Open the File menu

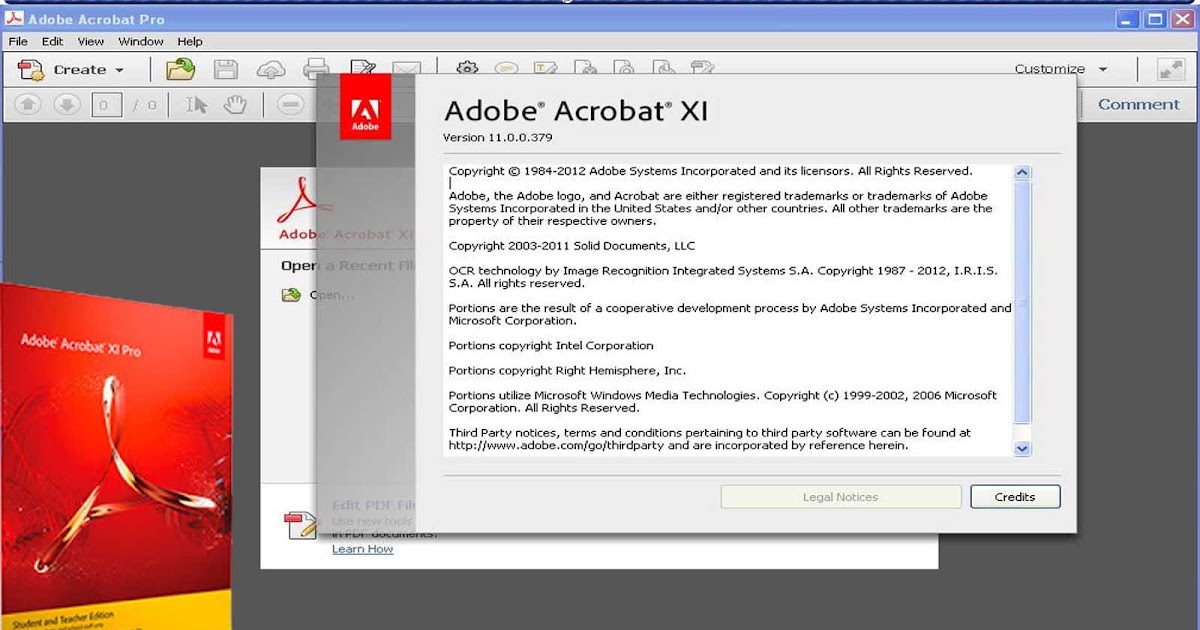[18, 41]
